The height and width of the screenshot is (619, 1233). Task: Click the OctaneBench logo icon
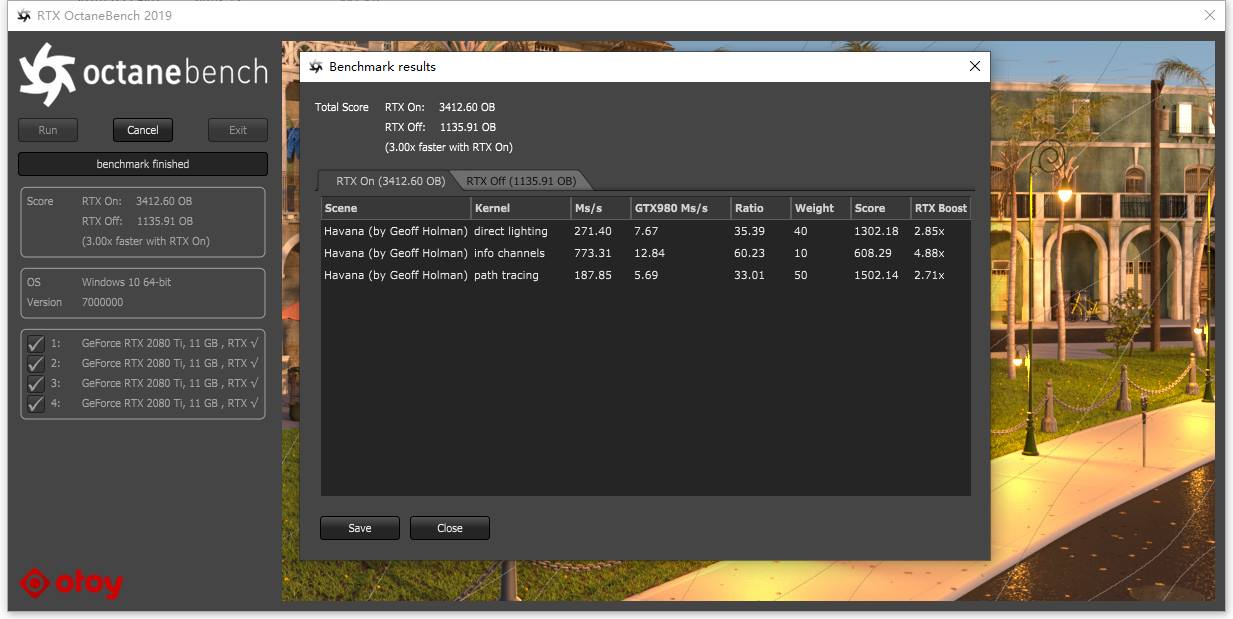(47, 75)
